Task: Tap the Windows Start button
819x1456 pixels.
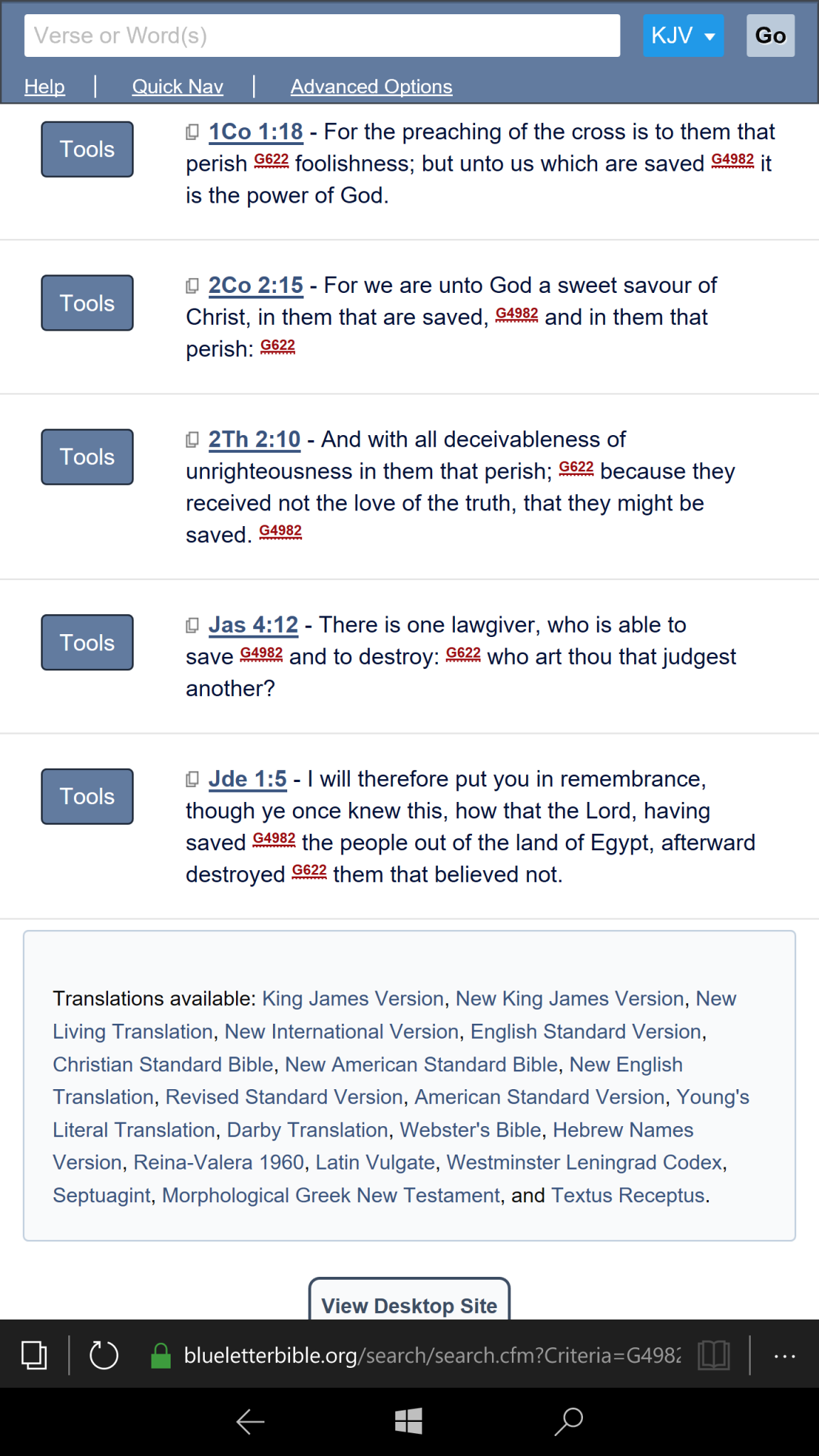Action: pos(409,1421)
